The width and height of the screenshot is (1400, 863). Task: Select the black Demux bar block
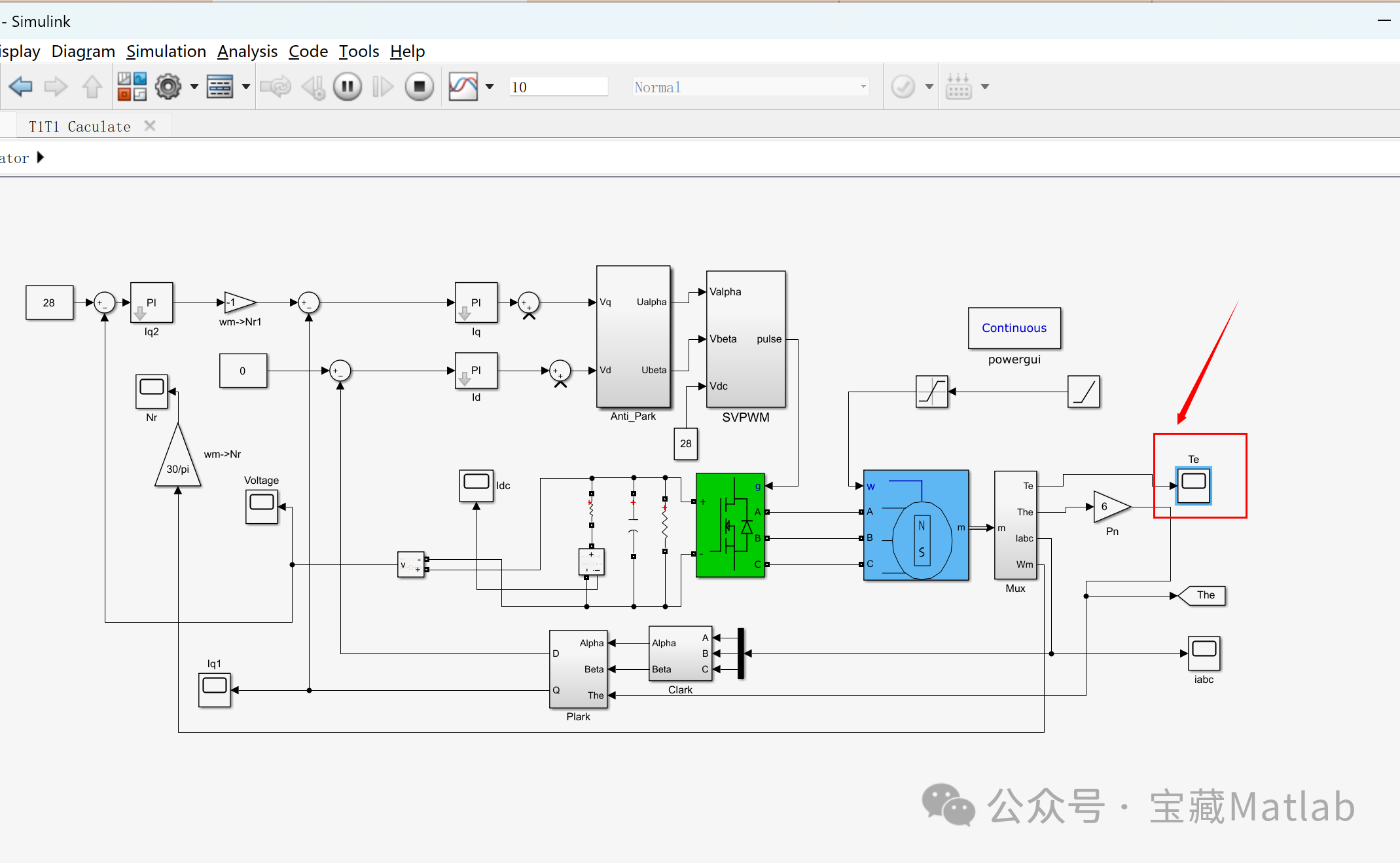coord(741,653)
